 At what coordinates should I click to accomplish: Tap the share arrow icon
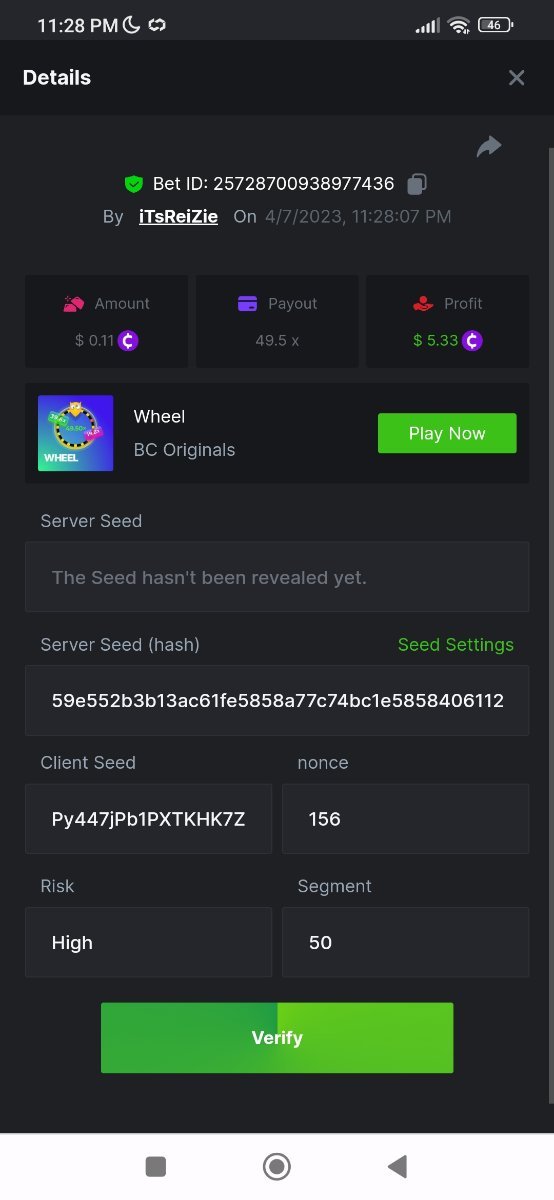pyautogui.click(x=489, y=147)
